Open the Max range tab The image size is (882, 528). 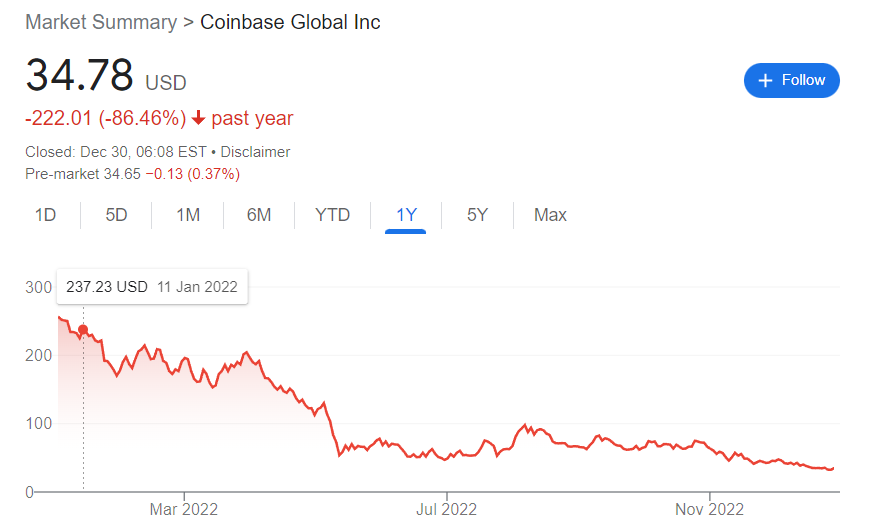coord(550,215)
